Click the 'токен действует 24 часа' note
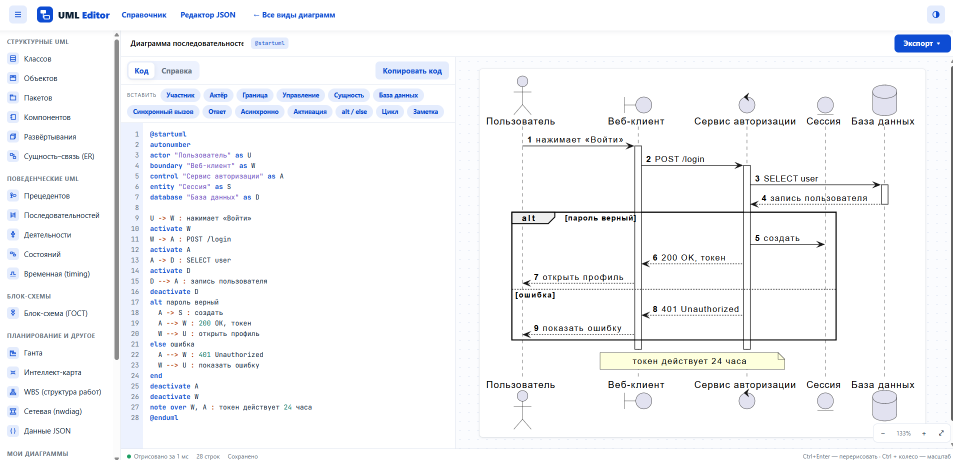 [692, 361]
